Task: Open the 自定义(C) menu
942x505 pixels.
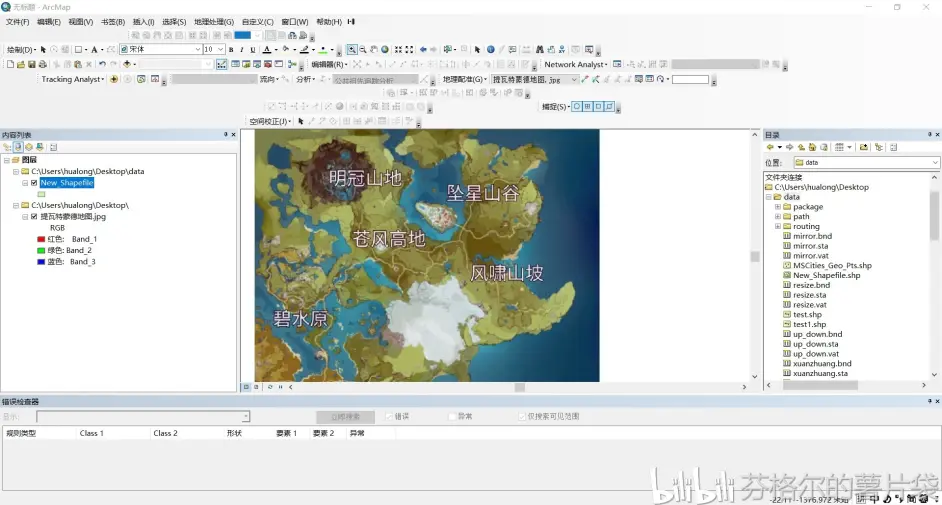Action: (258, 22)
